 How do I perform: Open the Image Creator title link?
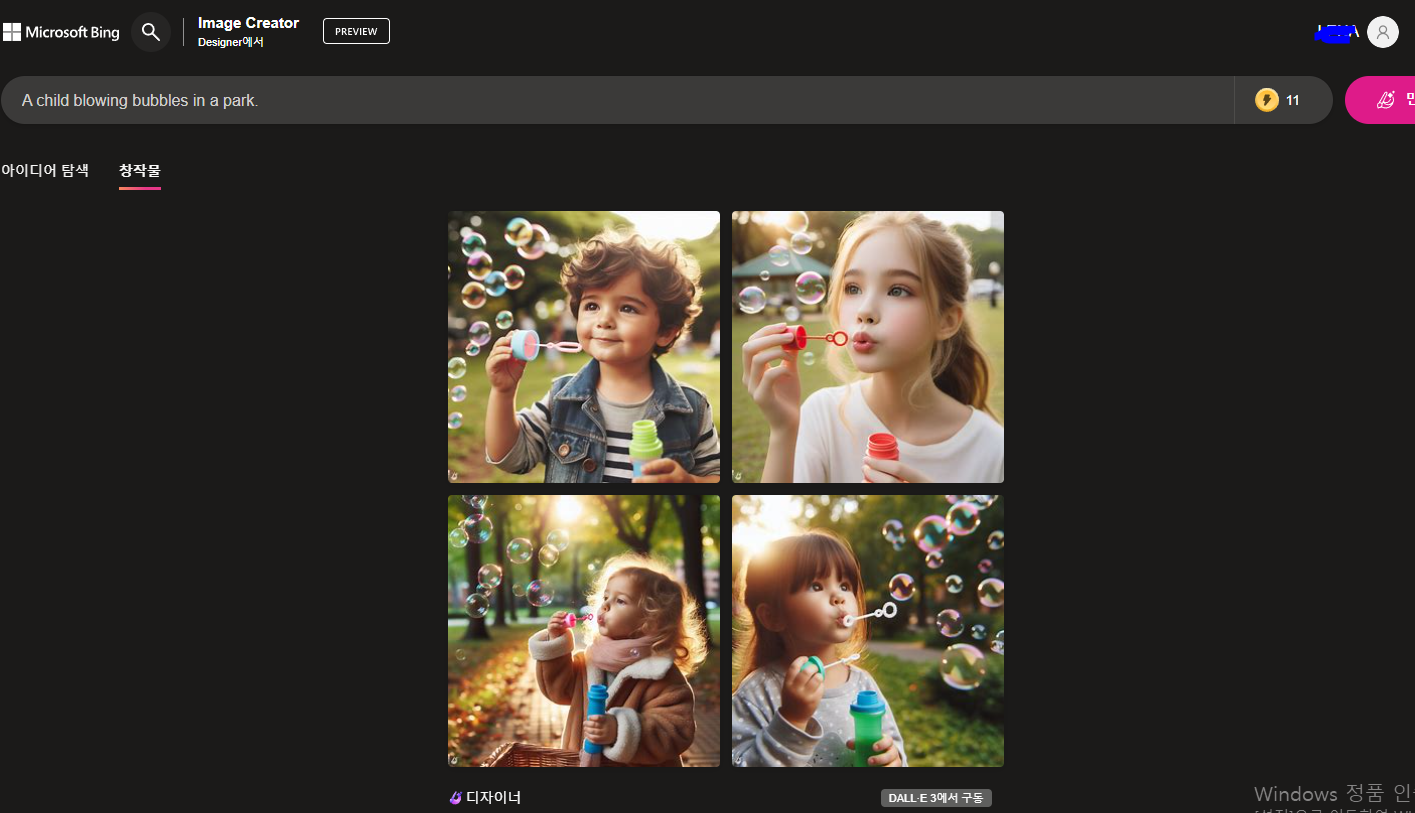[248, 23]
